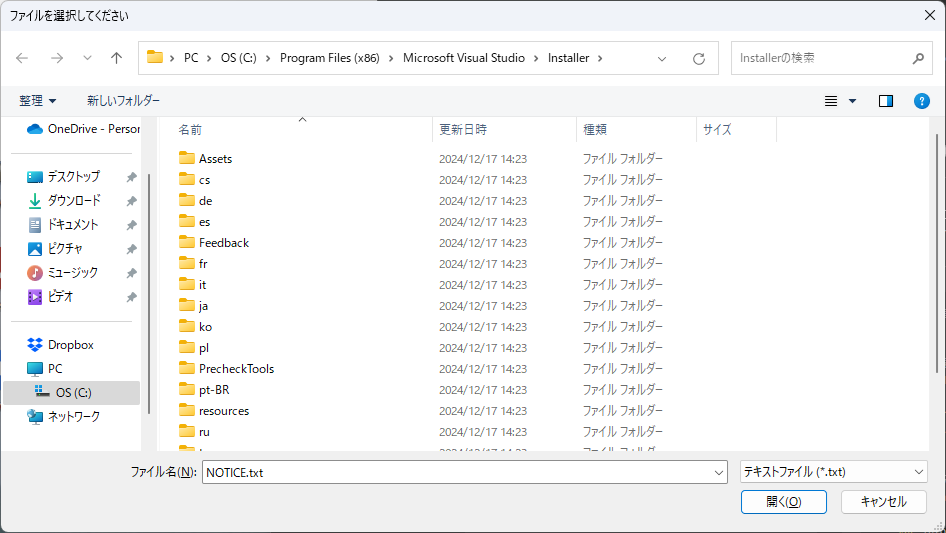Click the search magnifier icon

click(x=918, y=59)
